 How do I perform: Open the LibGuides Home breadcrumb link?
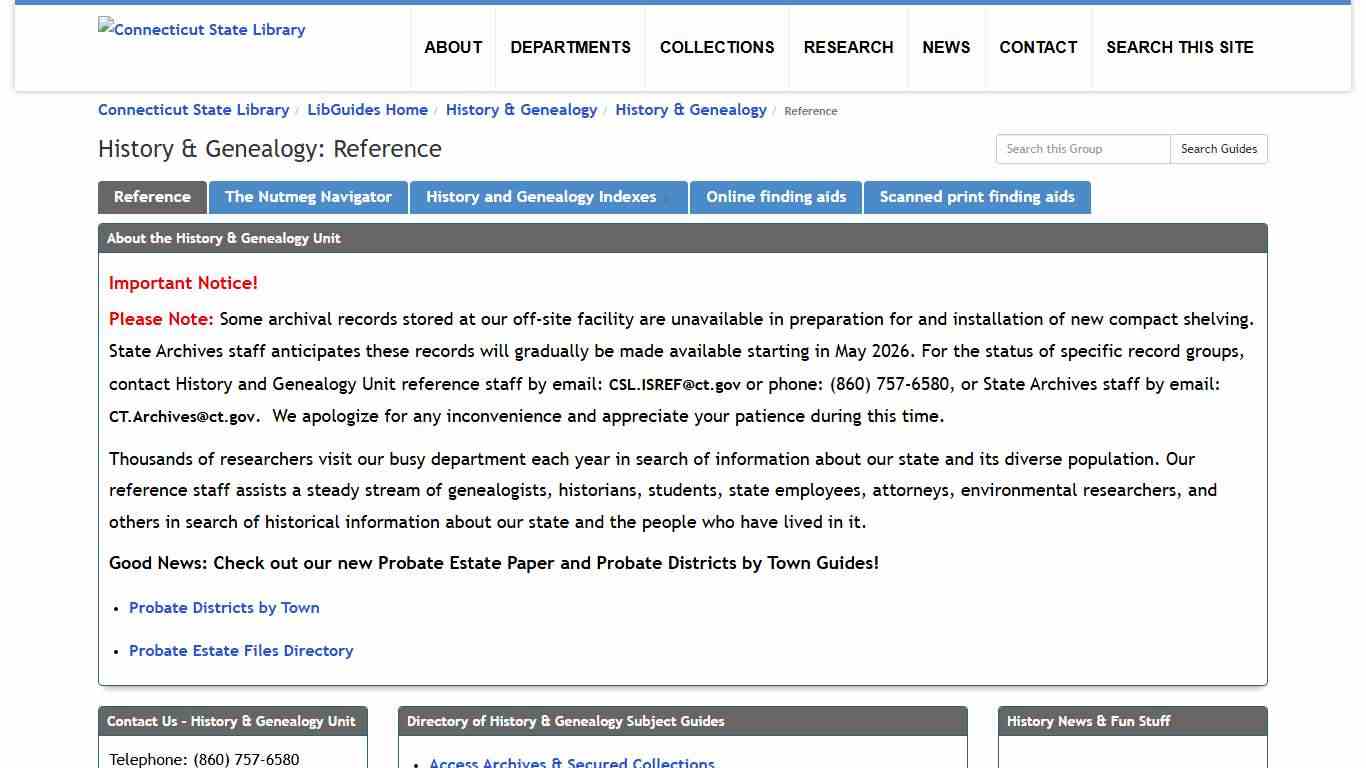pos(367,110)
